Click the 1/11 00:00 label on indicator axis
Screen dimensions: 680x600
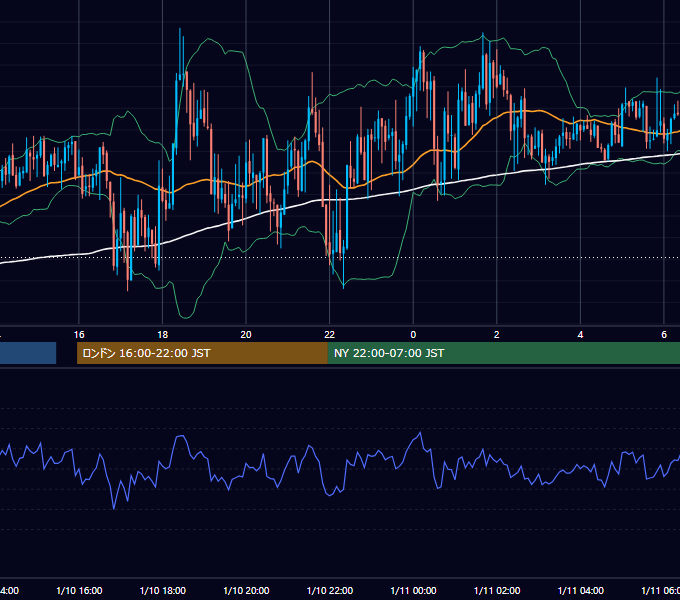tap(413, 591)
